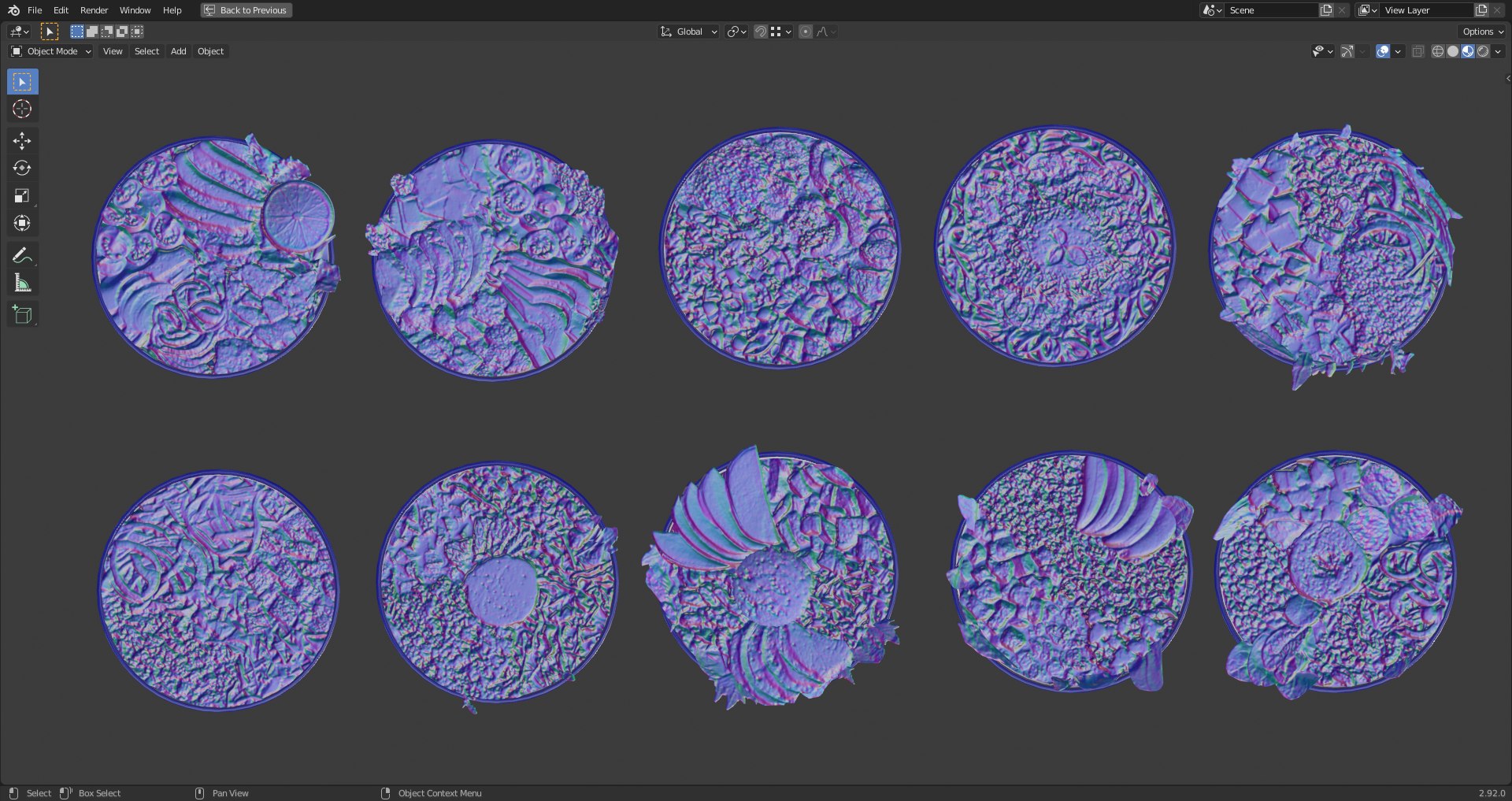Set selection mode to Invert
The width and height of the screenshot is (1512, 801).
tap(121, 32)
